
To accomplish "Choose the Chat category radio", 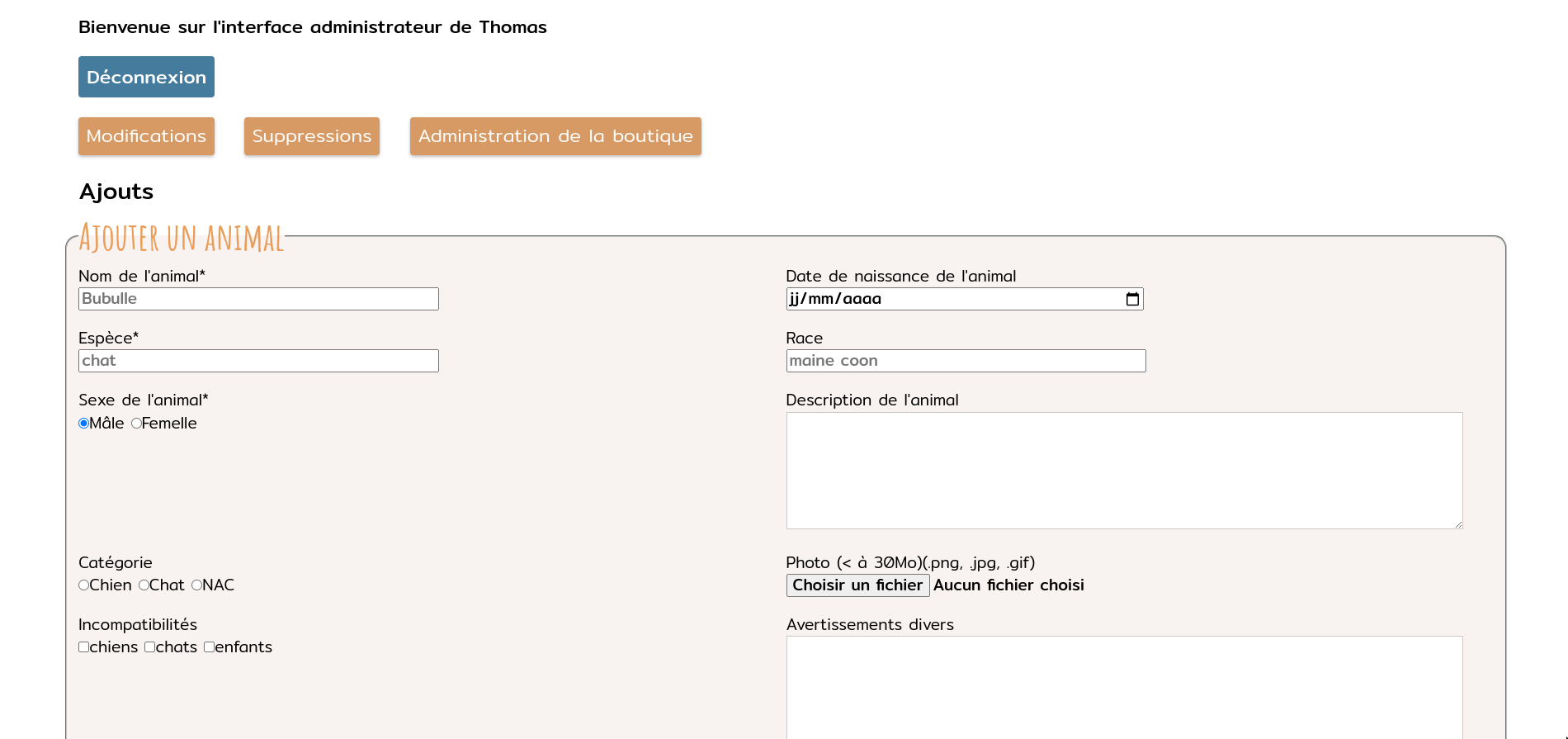I will tap(144, 585).
